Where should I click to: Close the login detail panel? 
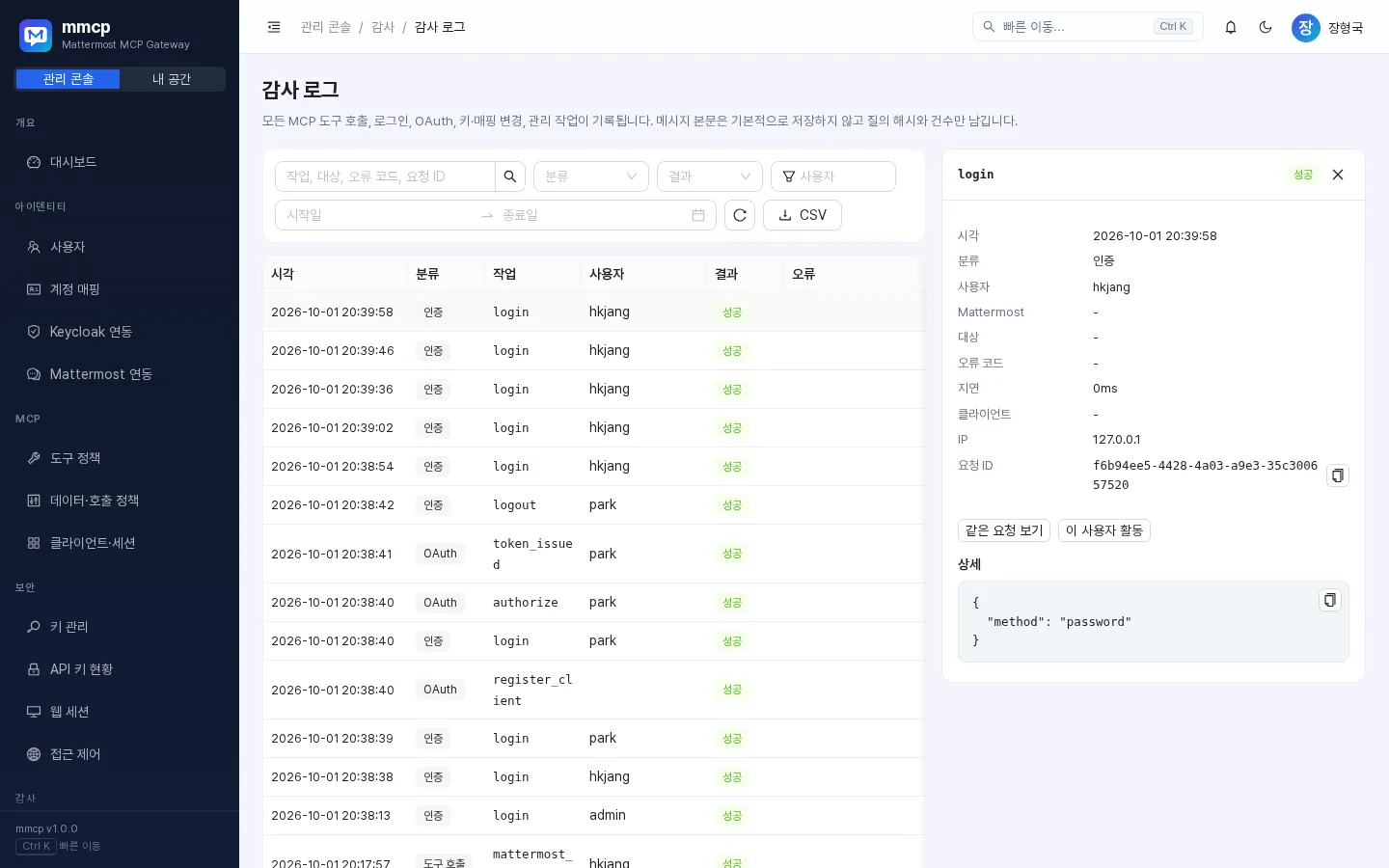coord(1338,175)
